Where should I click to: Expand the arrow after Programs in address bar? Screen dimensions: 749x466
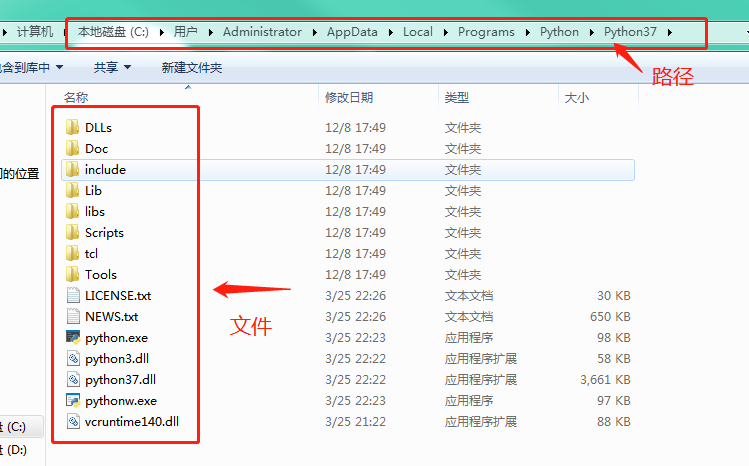pyautogui.click(x=528, y=32)
